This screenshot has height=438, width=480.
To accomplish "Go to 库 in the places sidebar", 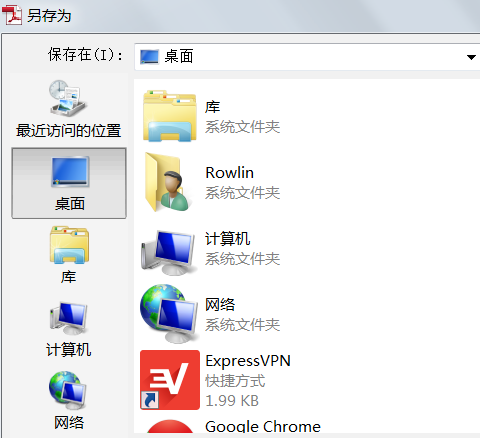I will 69,255.
